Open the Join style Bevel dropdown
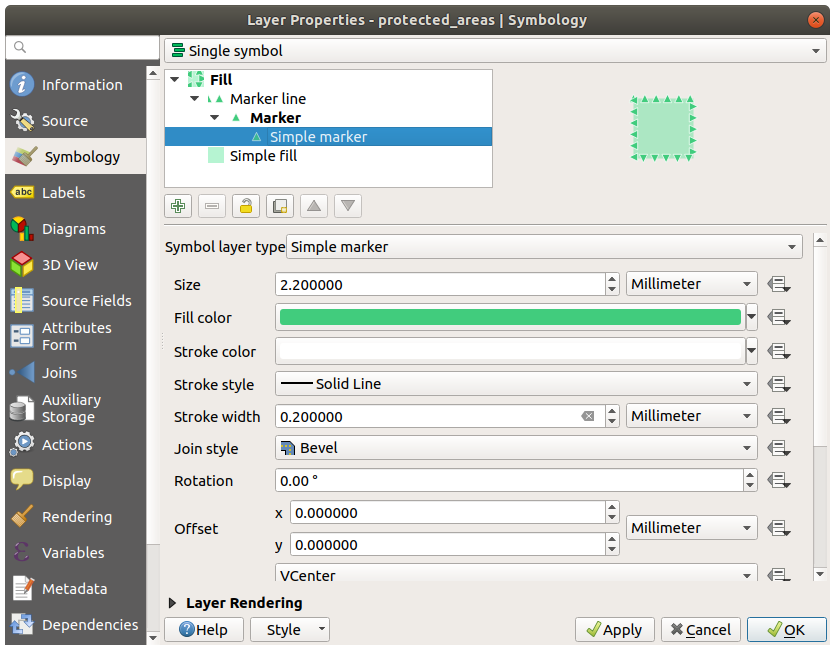This screenshot has width=839, height=654. tap(516, 448)
